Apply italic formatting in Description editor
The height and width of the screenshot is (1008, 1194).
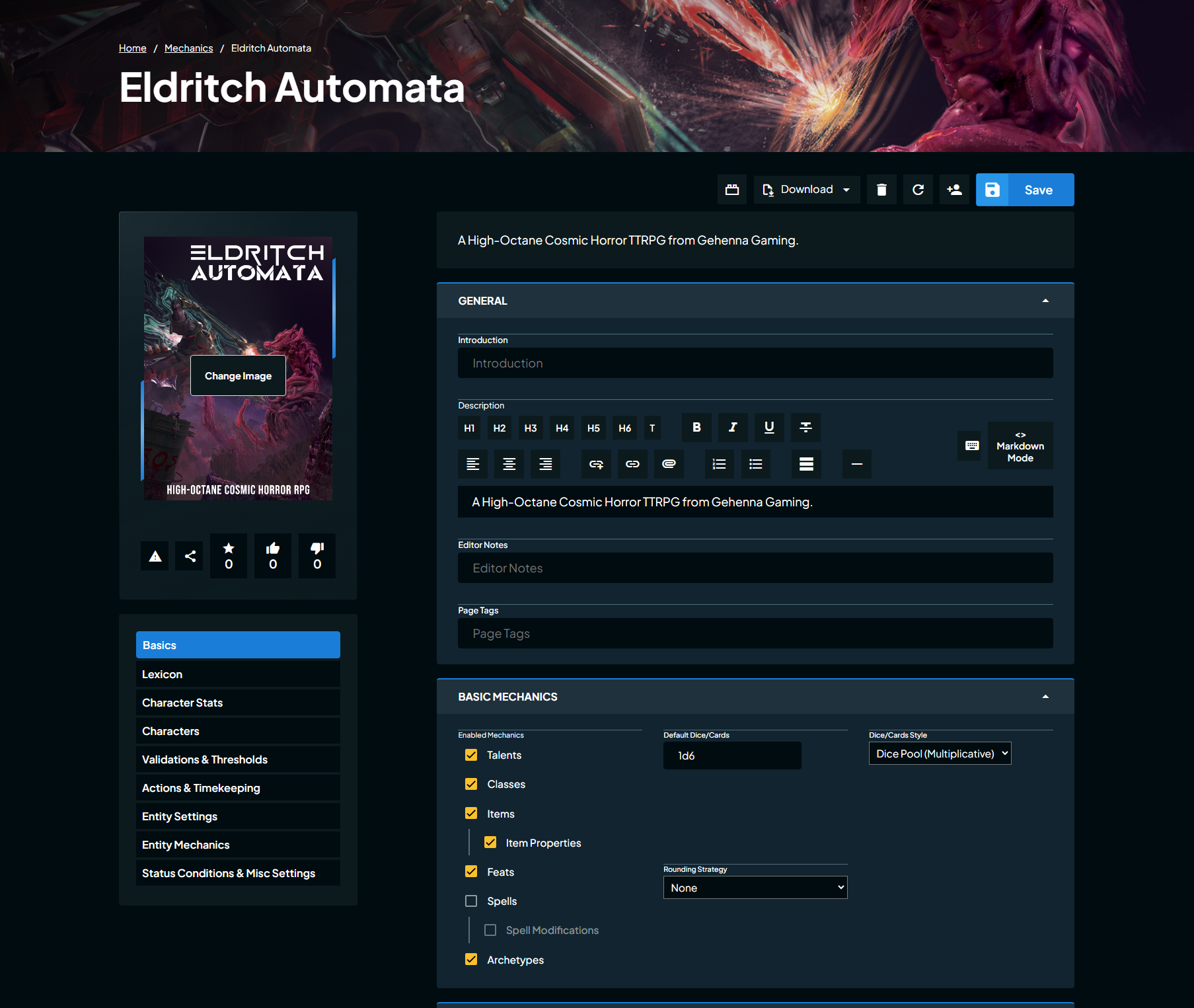point(733,428)
